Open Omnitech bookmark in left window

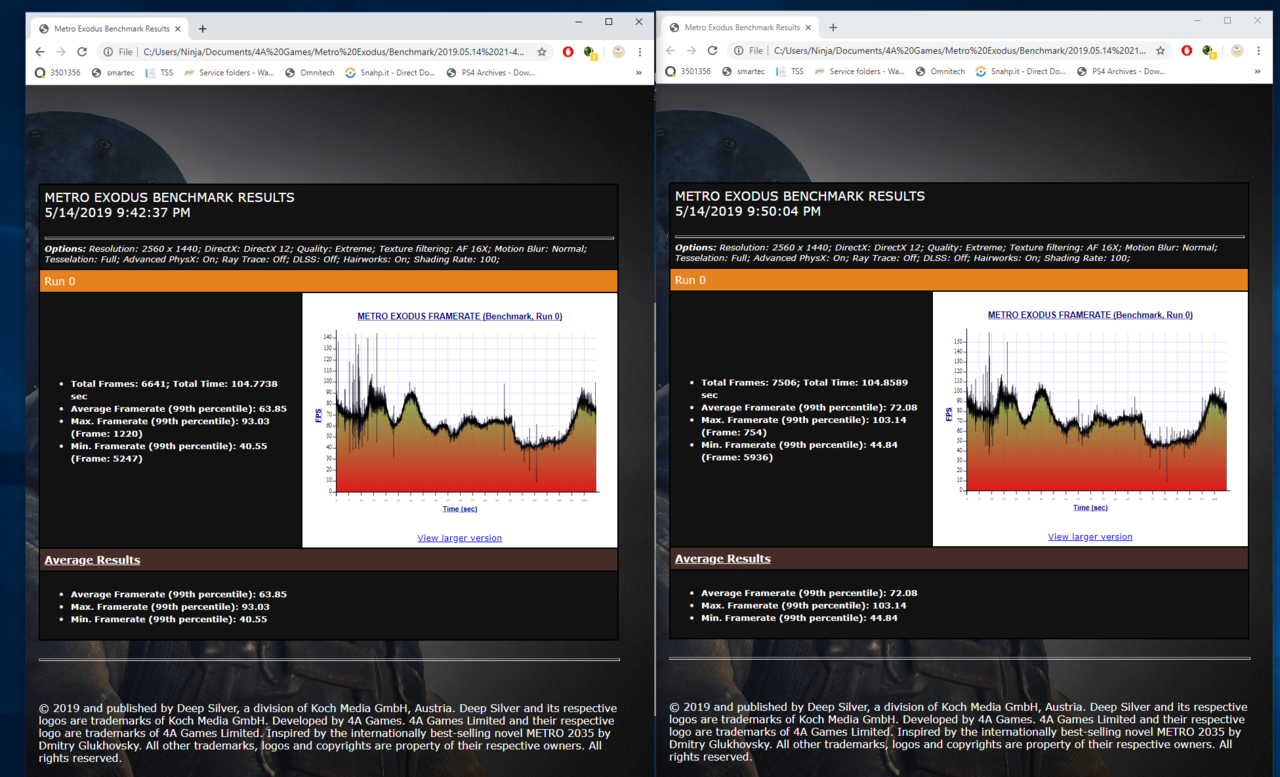310,72
